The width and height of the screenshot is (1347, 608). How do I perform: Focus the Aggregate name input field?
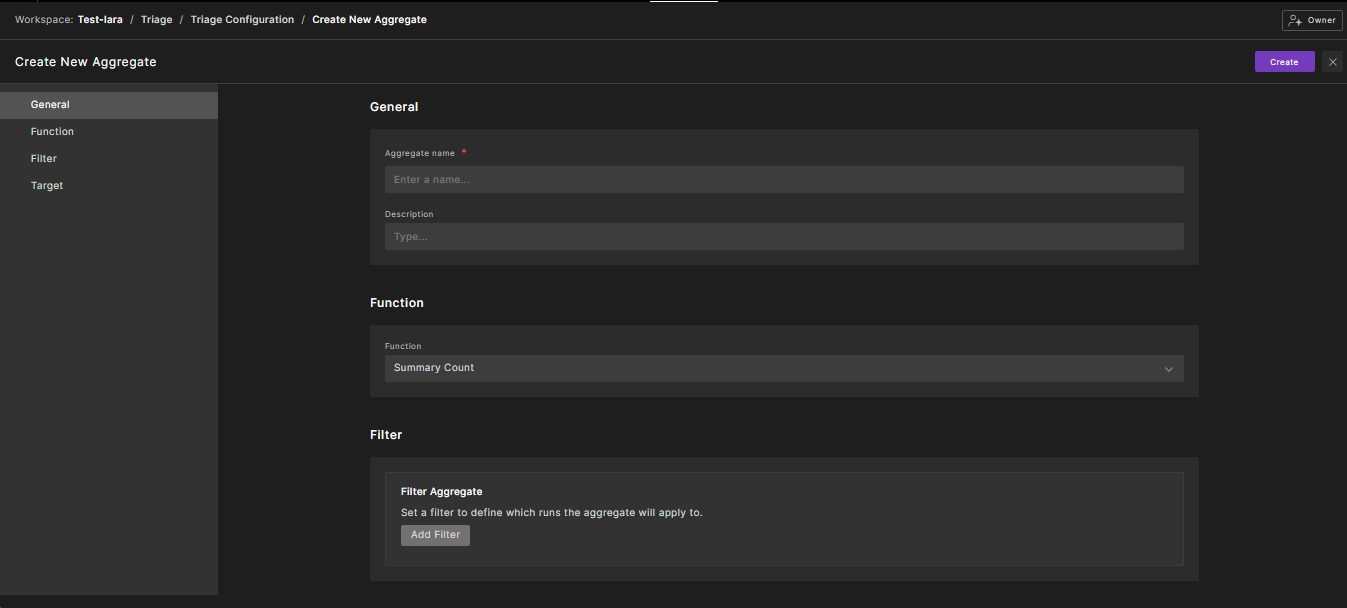(x=783, y=180)
